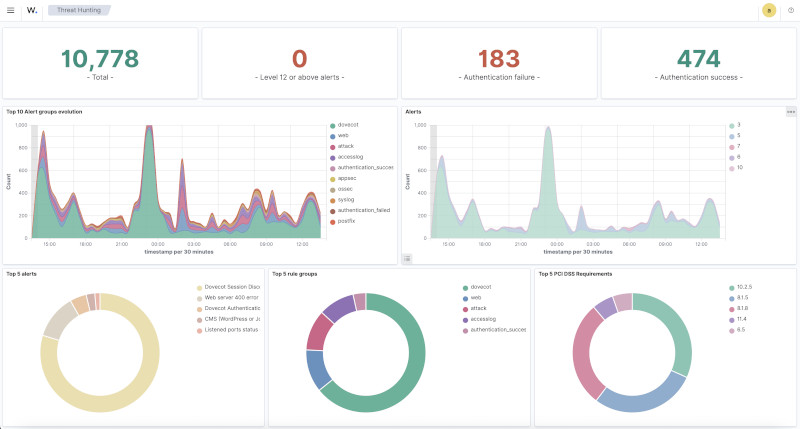Open Alerts panel options menu
Image resolution: width=800 pixels, height=429 pixels.
pos(791,112)
